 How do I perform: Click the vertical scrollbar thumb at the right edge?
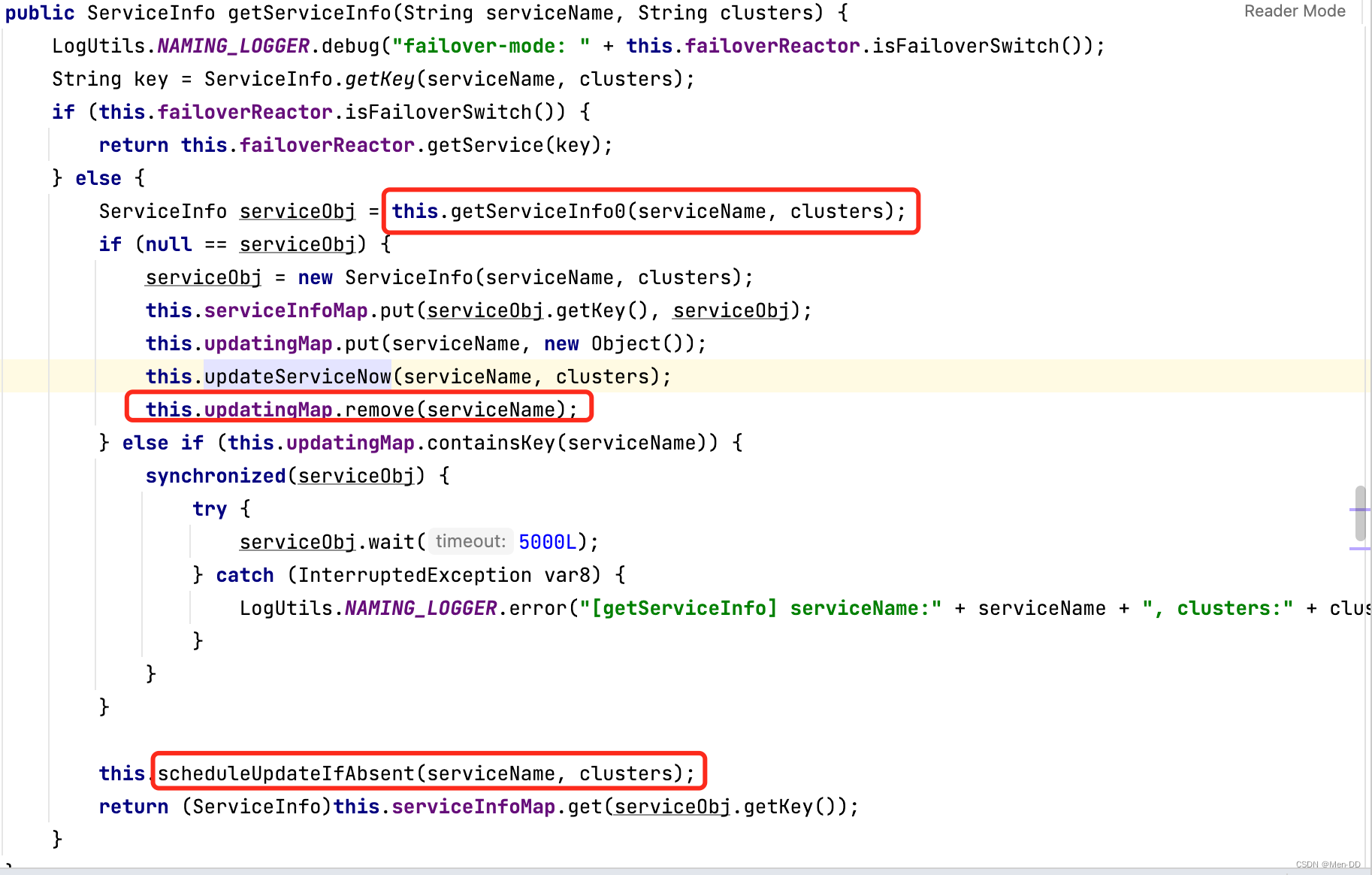(1360, 513)
